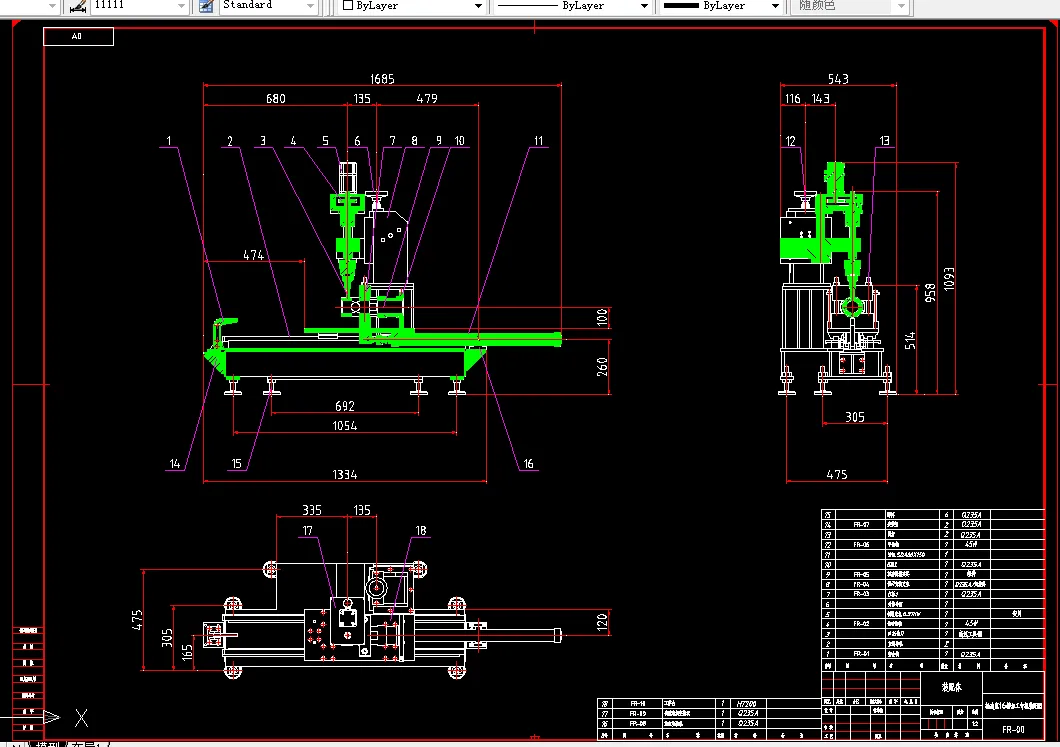Viewport: 1060px width, 747px height.
Task: Click the table style icon beside Standard
Action: [206, 6]
